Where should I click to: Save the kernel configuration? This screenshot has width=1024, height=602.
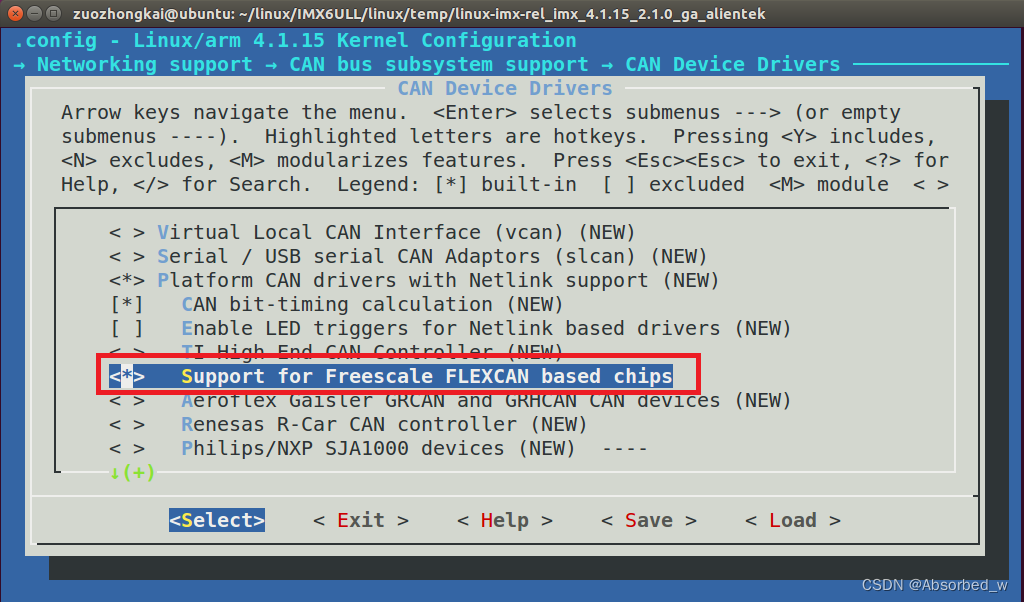pos(648,520)
